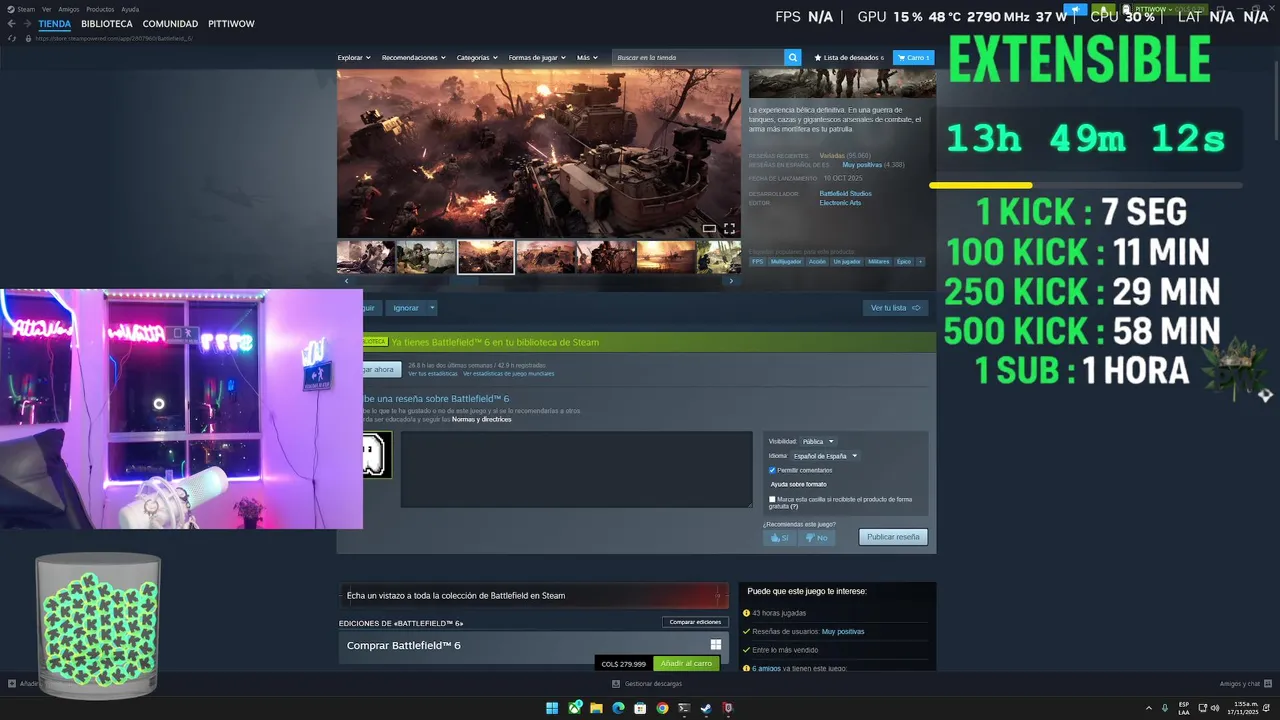
Task: Click the thumbs up Sí recommendation button
Action: [779, 537]
